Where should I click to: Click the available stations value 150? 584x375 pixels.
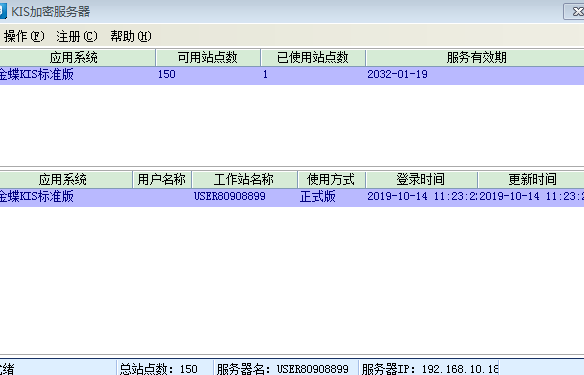[x=166, y=74]
